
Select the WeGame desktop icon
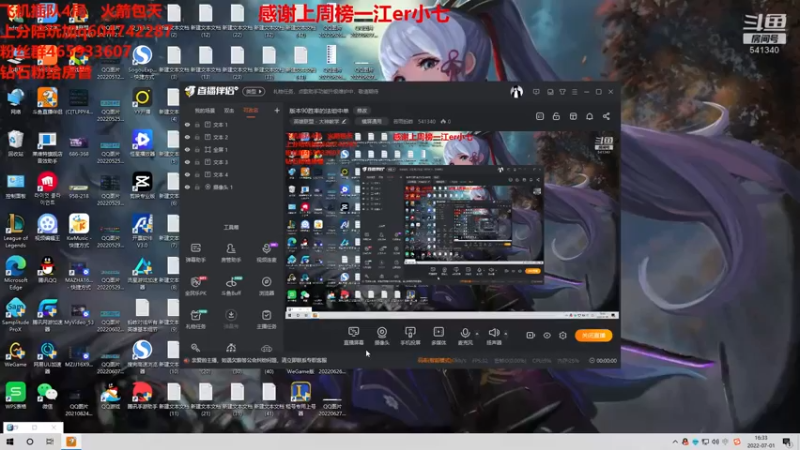click(x=15, y=355)
